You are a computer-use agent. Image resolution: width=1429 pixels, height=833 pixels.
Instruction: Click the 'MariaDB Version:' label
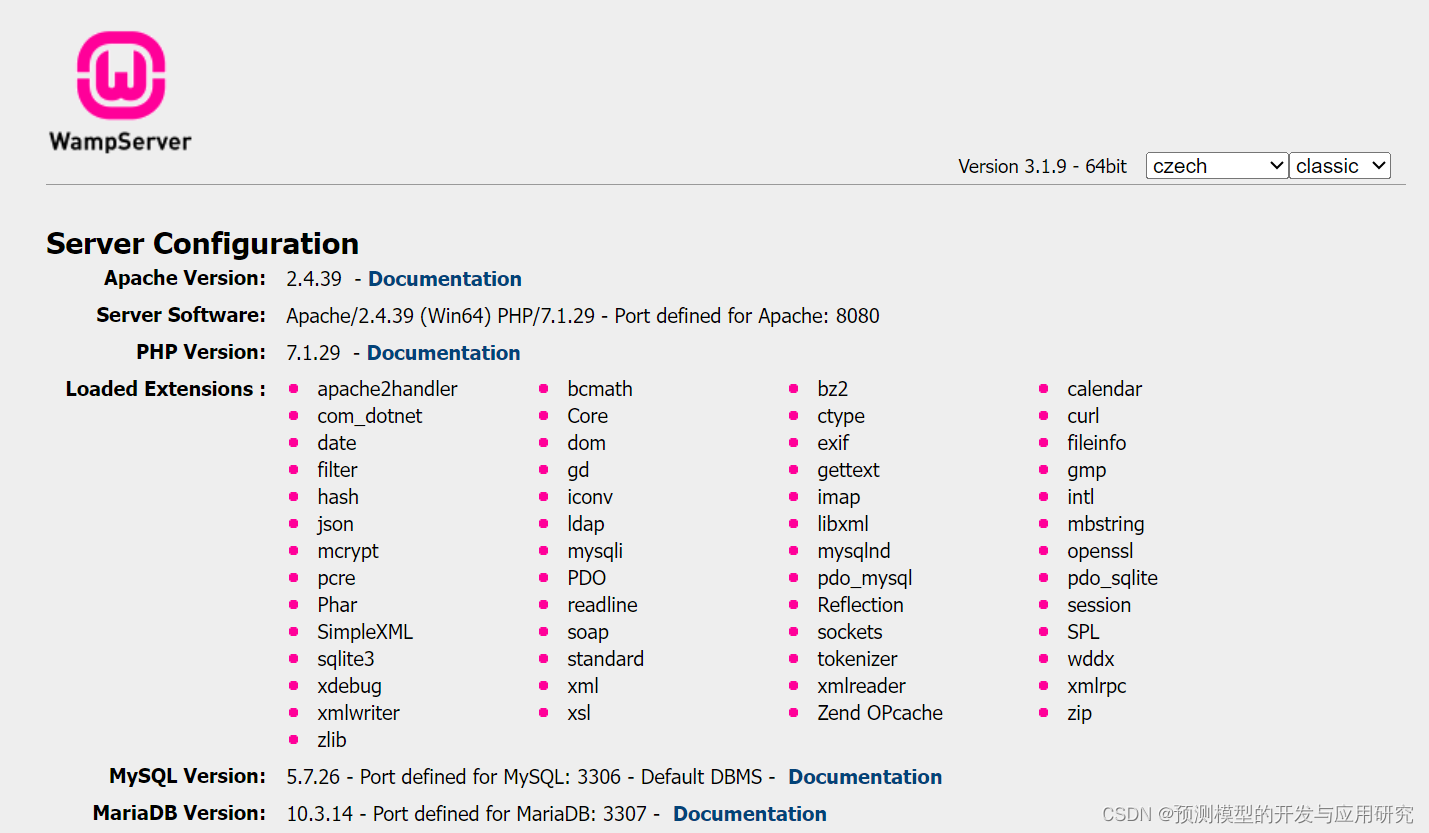click(x=179, y=813)
